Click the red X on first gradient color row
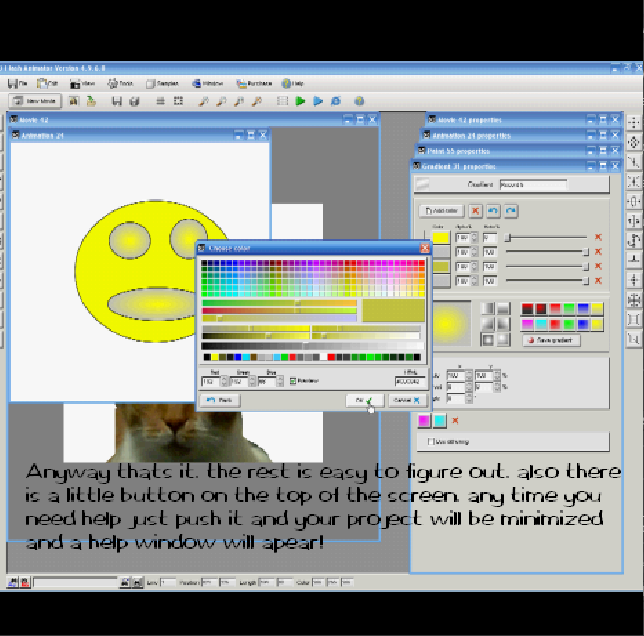The height and width of the screenshot is (636, 644). (x=598, y=238)
